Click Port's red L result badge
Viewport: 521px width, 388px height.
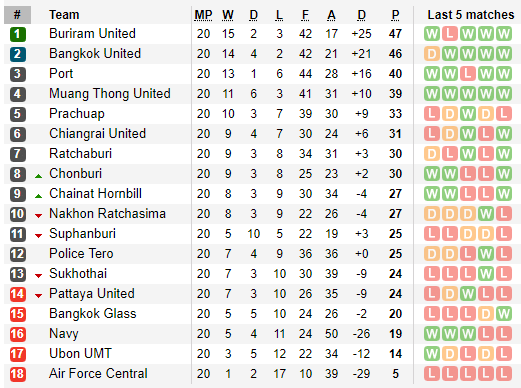click(468, 74)
